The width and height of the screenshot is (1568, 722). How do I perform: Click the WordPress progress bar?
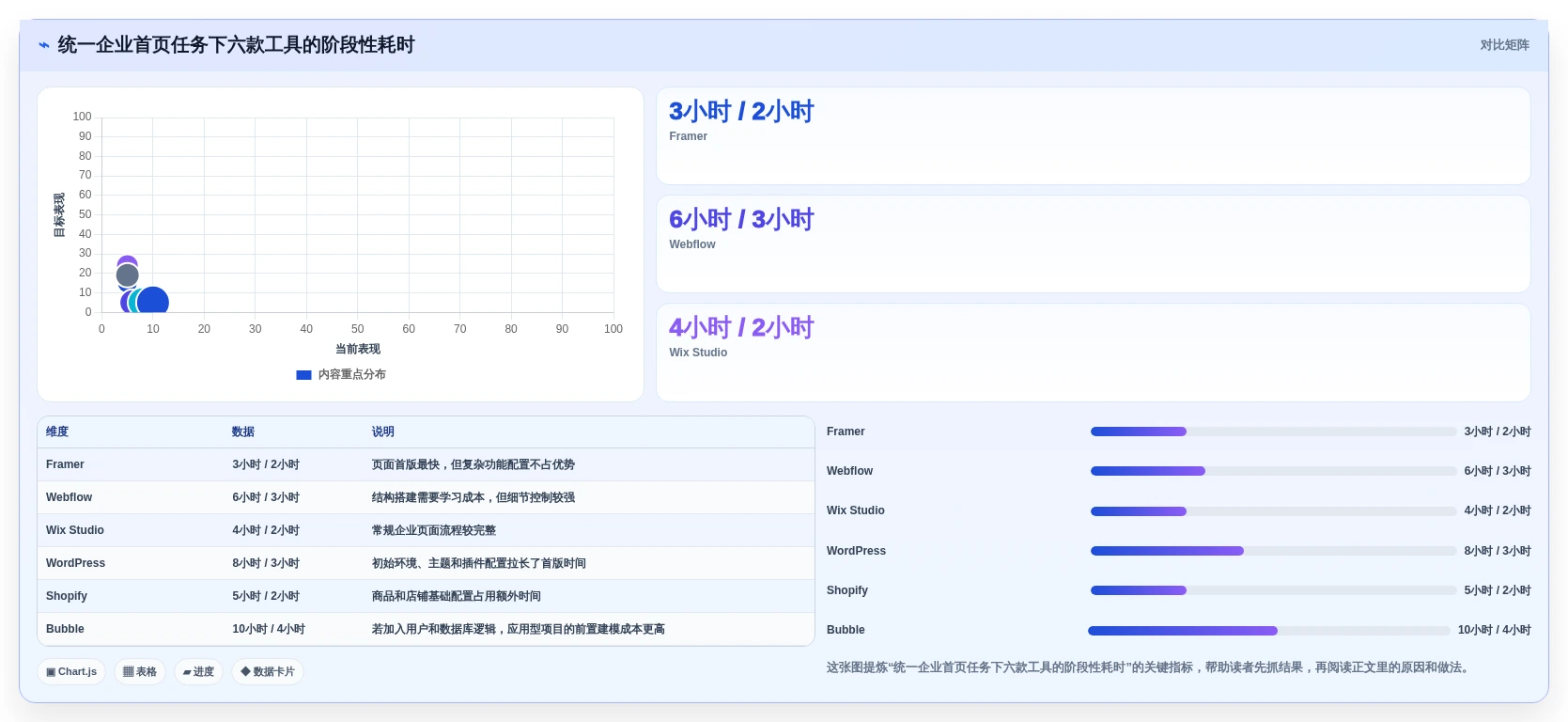click(1273, 551)
